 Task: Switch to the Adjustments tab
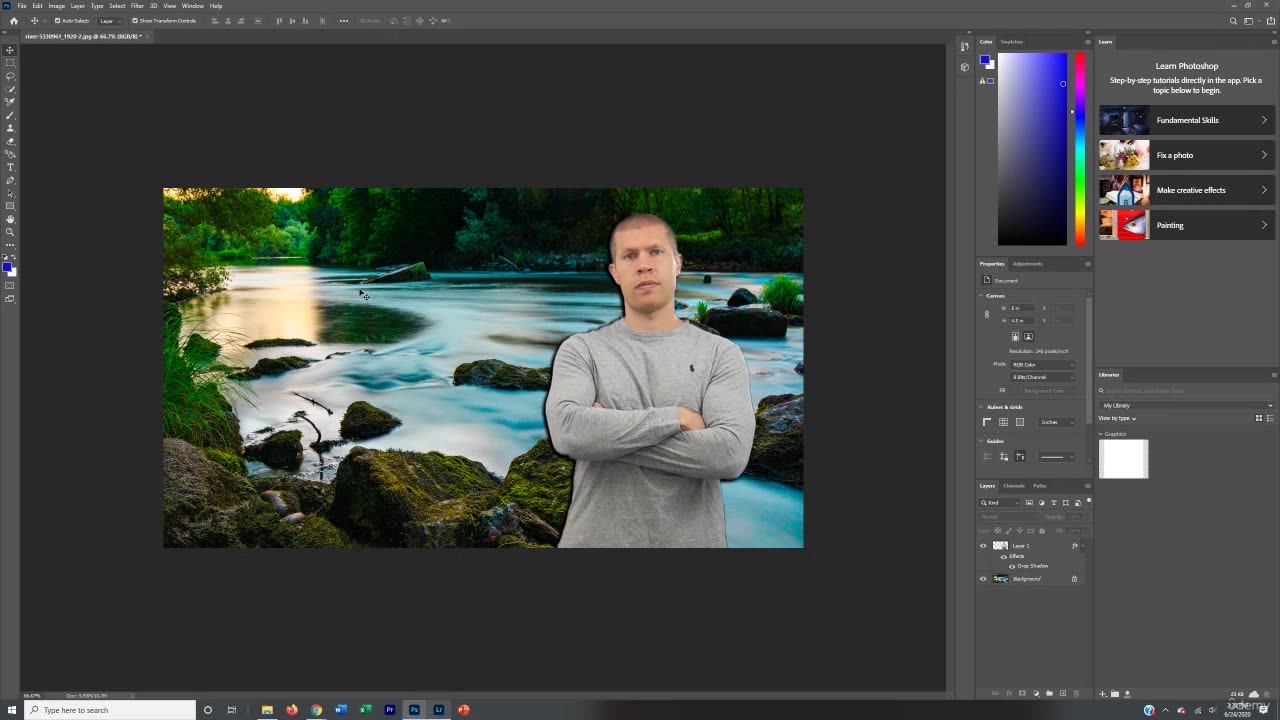click(x=1028, y=264)
